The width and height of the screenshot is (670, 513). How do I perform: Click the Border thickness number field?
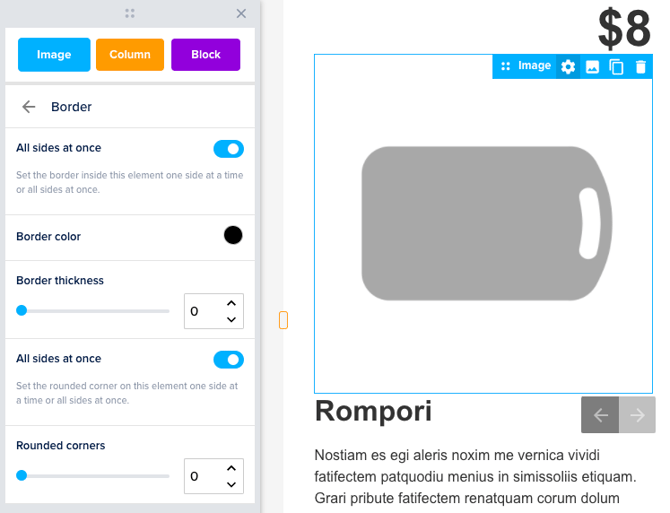(x=214, y=311)
